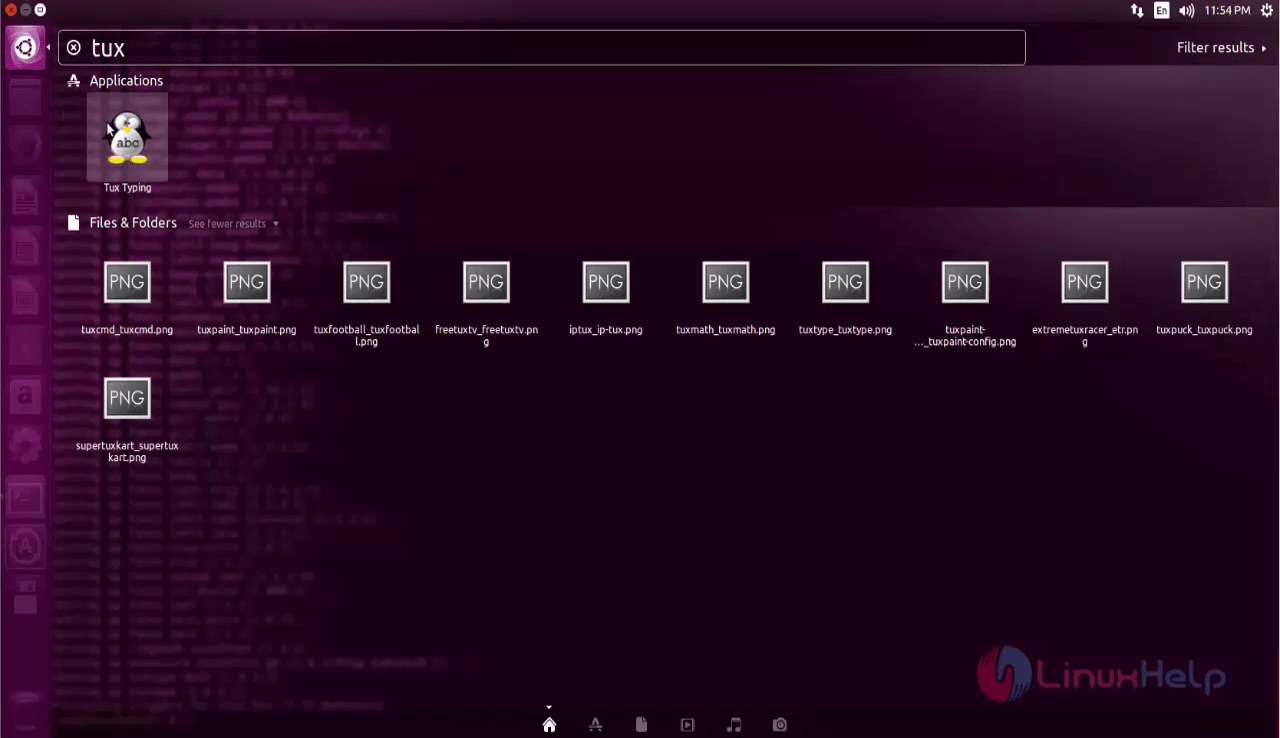Open the En keyboard layout indicator
1280x738 pixels.
1161,11
